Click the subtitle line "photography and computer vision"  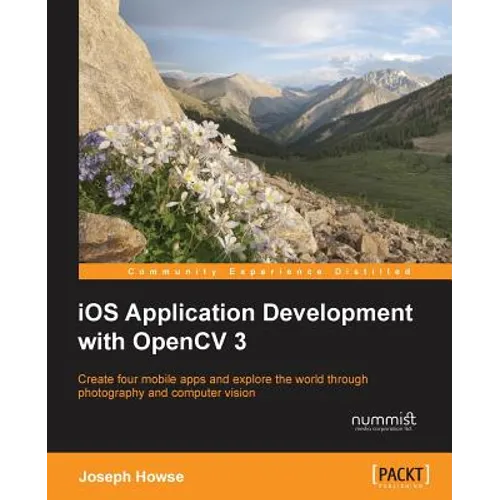(x=167, y=393)
